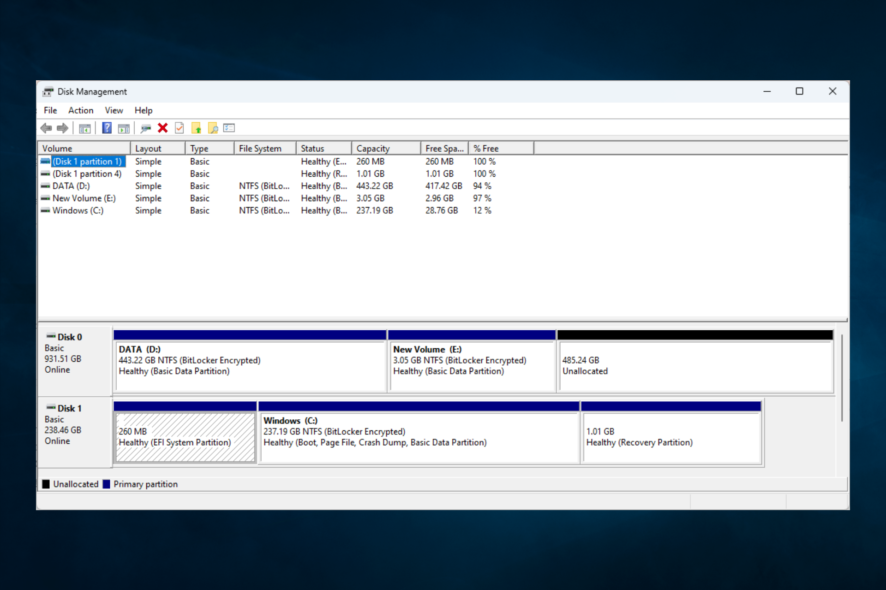The image size is (886, 590).
Task: Click the drive icon beside Windows (C:)
Action: (x=45, y=210)
